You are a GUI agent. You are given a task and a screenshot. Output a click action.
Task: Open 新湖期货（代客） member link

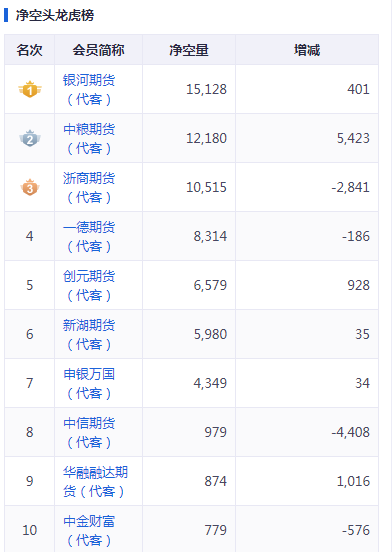(x=89, y=334)
